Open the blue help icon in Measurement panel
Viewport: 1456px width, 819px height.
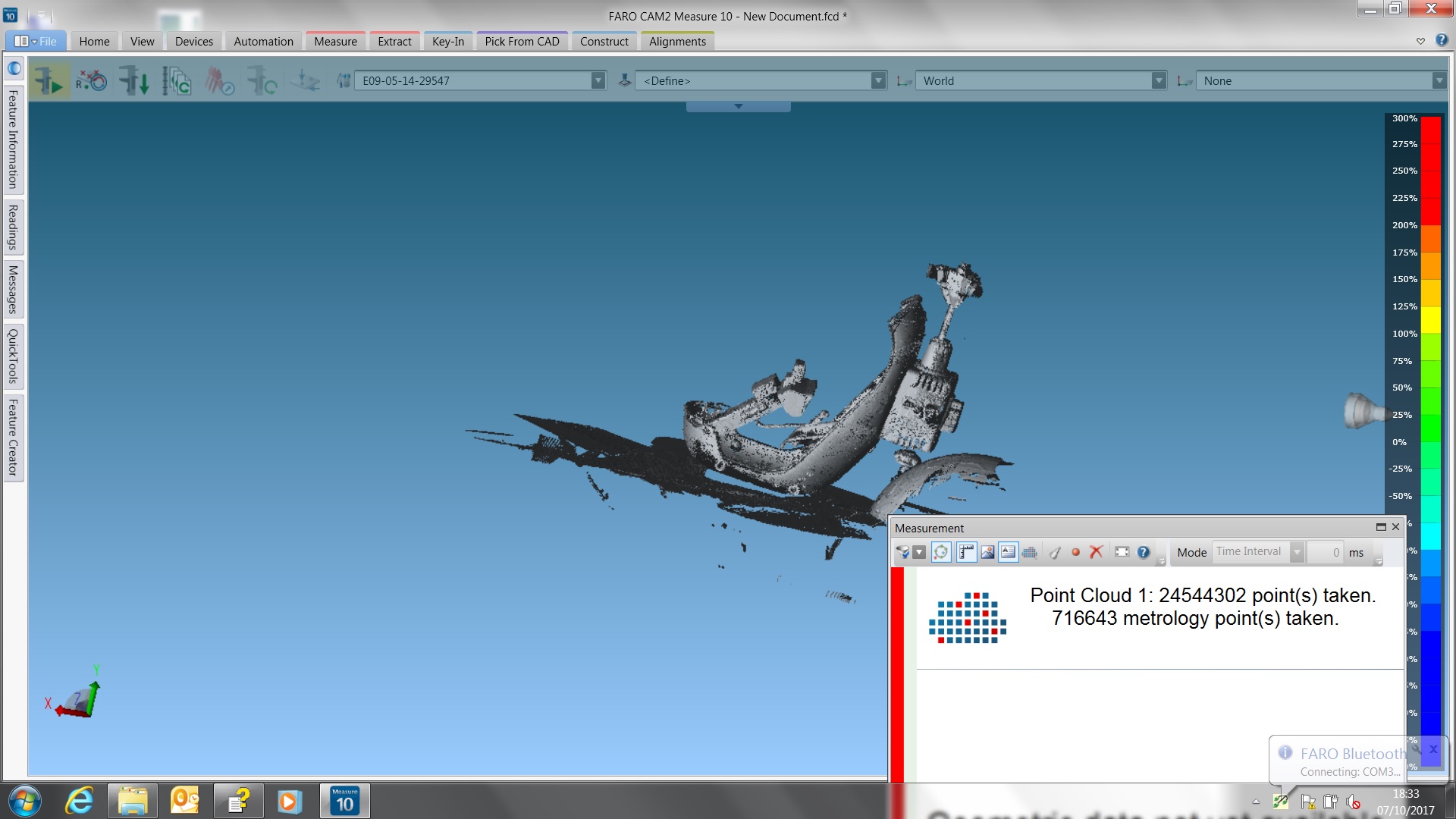pyautogui.click(x=1144, y=552)
